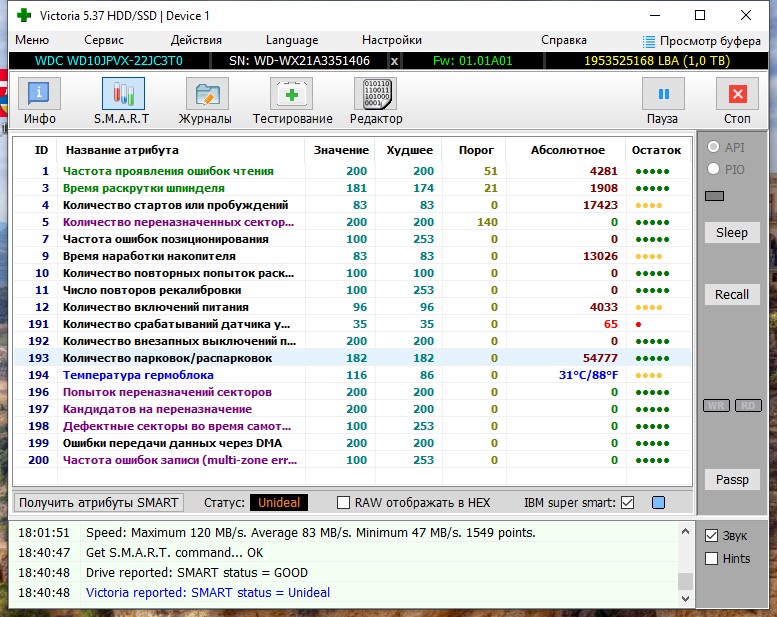The height and width of the screenshot is (617, 777).
Task: Click the log scrollbar up arrow
Action: [x=685, y=532]
